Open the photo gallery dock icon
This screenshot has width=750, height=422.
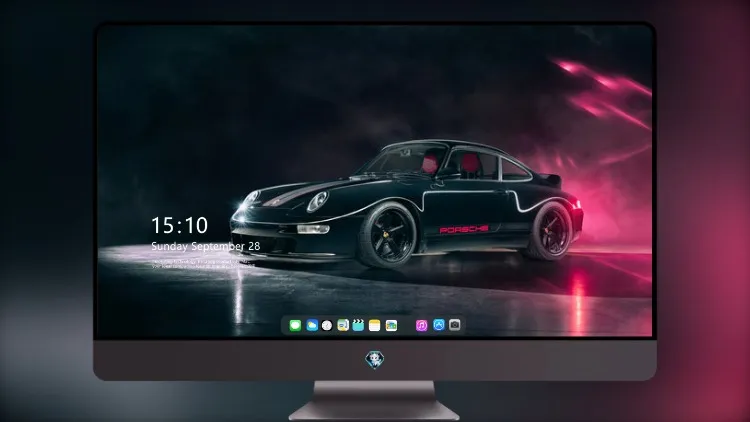point(391,325)
